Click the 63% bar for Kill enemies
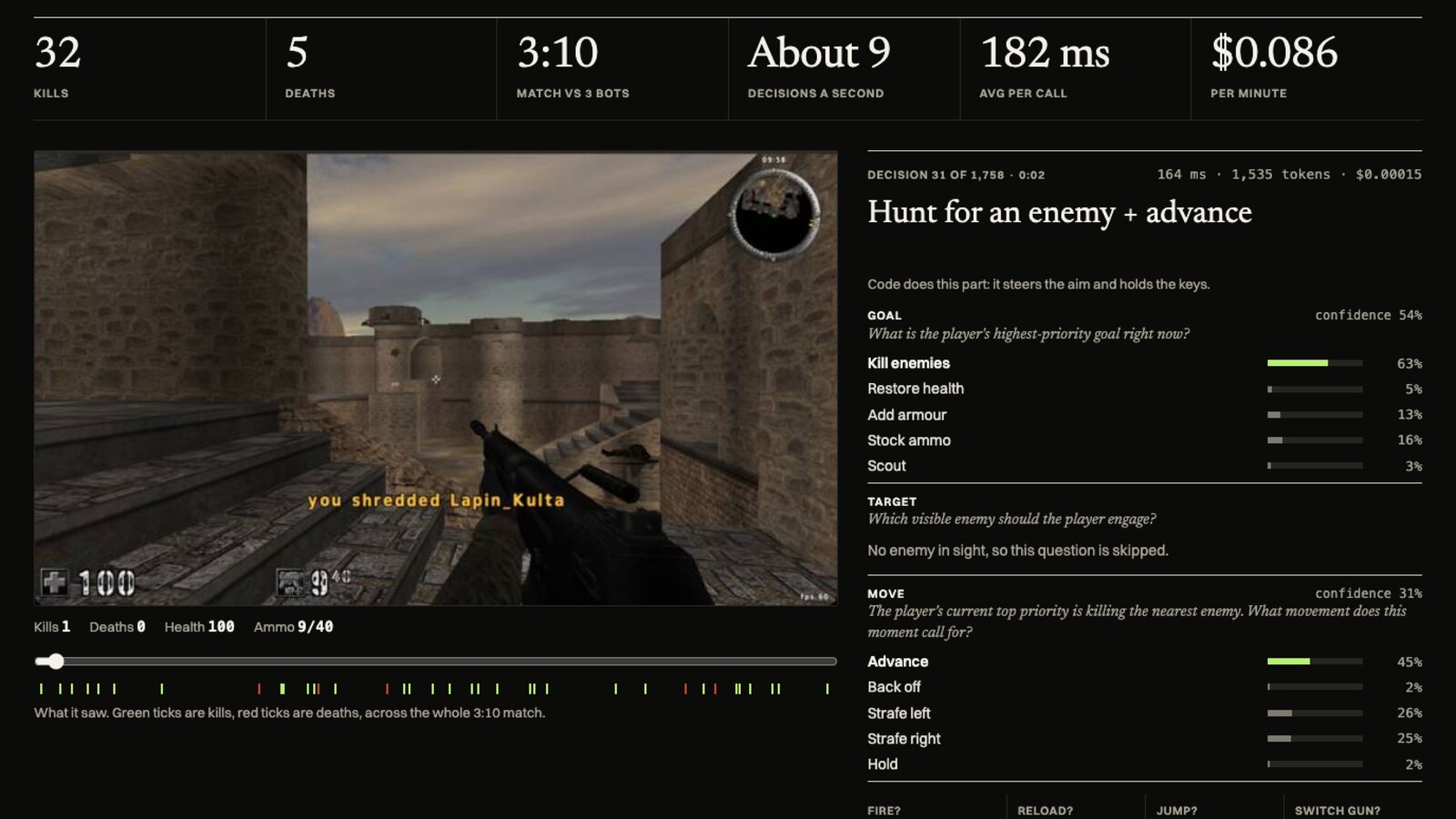 point(1315,363)
